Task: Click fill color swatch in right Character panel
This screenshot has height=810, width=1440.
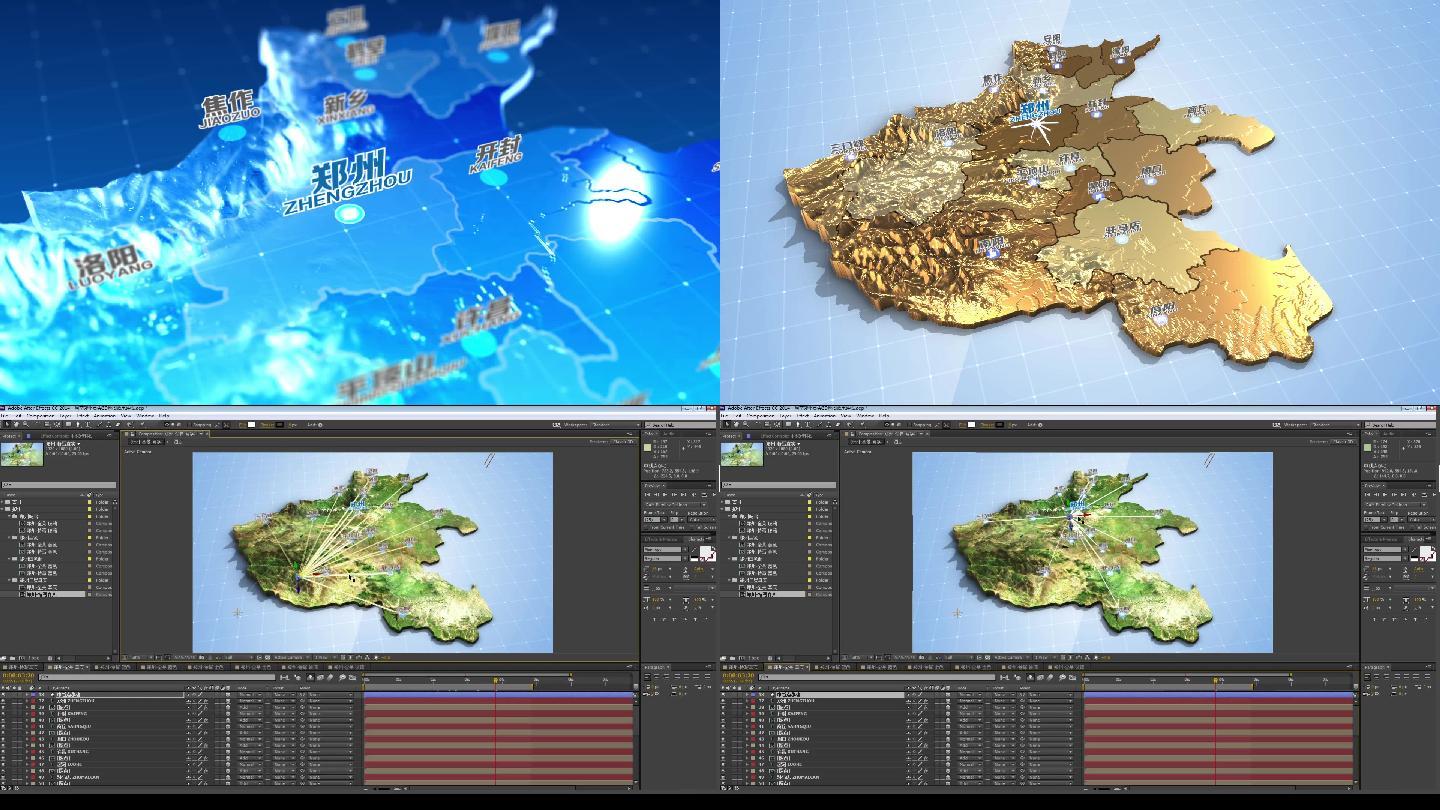Action: point(1425,552)
